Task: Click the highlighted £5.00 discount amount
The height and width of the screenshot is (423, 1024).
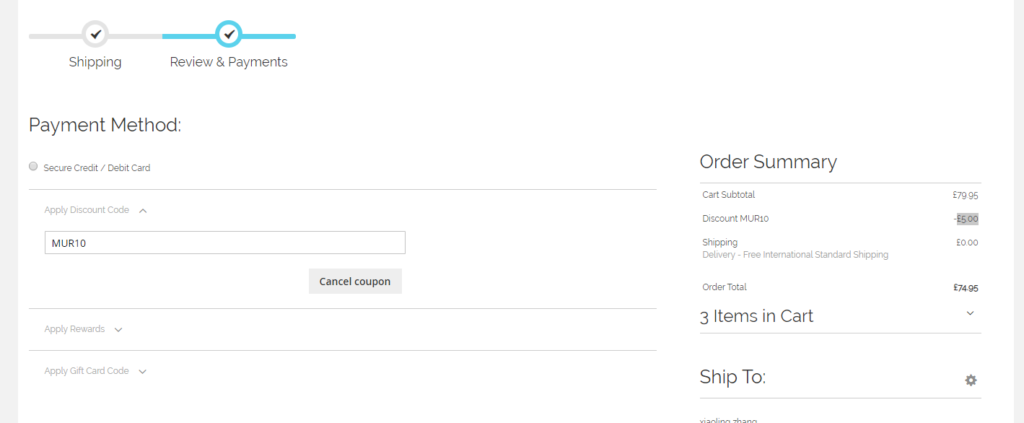Action: [x=967, y=218]
